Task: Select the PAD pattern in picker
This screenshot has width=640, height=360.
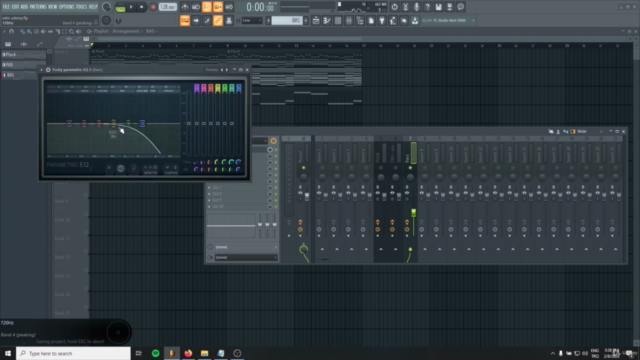Action: point(24,65)
